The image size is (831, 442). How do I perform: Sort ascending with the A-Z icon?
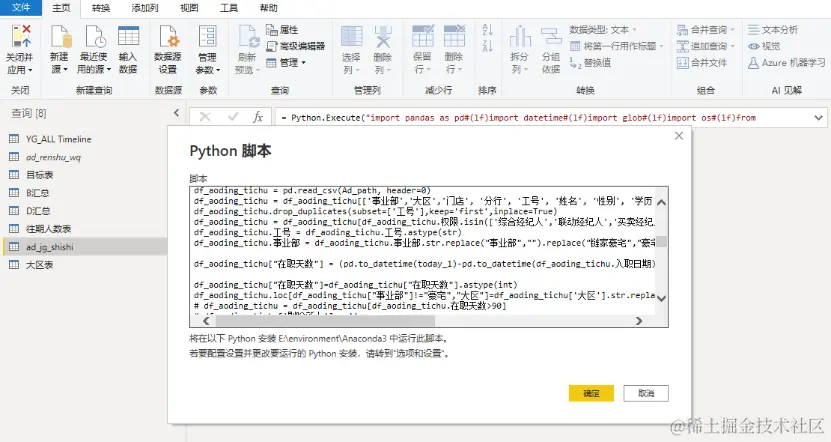click(x=488, y=30)
